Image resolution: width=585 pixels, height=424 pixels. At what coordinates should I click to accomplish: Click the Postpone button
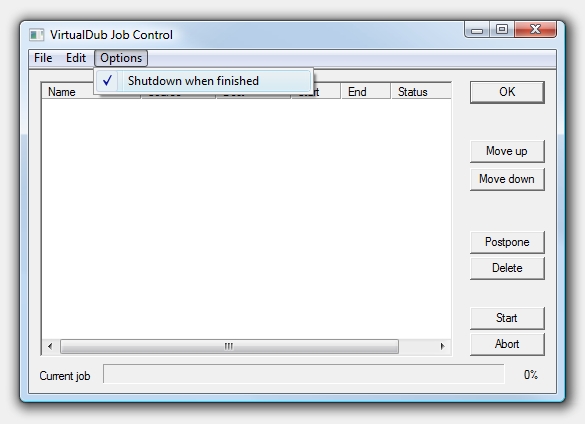[507, 242]
